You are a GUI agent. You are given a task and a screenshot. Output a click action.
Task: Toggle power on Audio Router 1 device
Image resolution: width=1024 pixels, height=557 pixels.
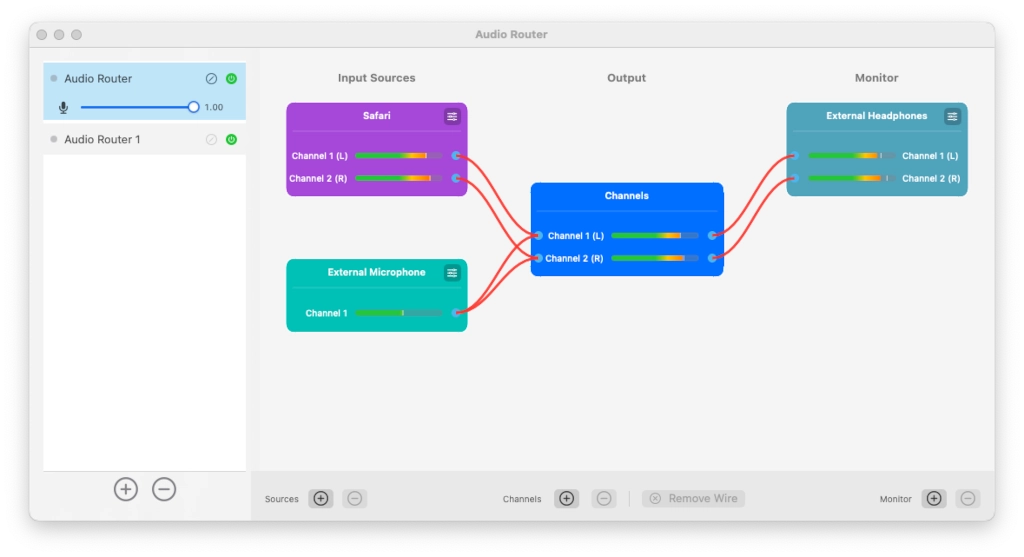231,139
